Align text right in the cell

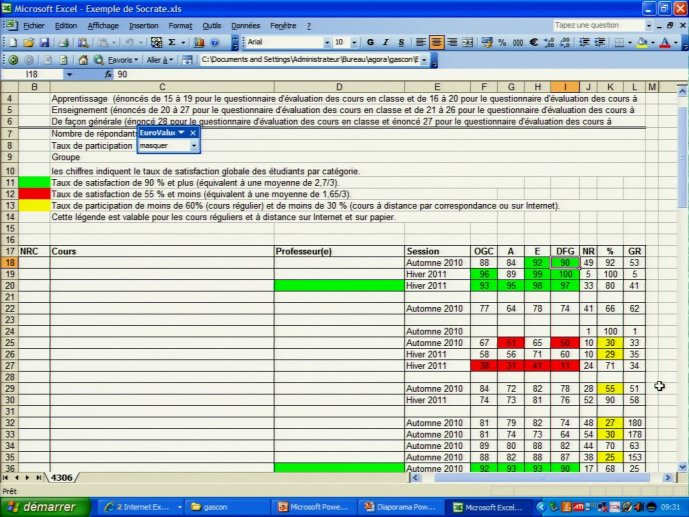pos(452,43)
